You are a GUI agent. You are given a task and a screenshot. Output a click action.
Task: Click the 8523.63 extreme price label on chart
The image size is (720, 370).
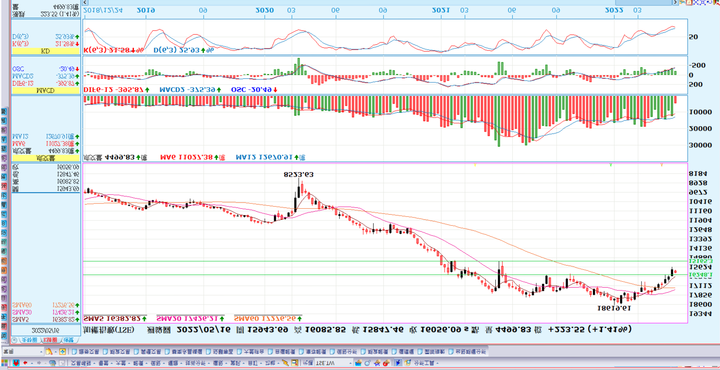point(298,175)
